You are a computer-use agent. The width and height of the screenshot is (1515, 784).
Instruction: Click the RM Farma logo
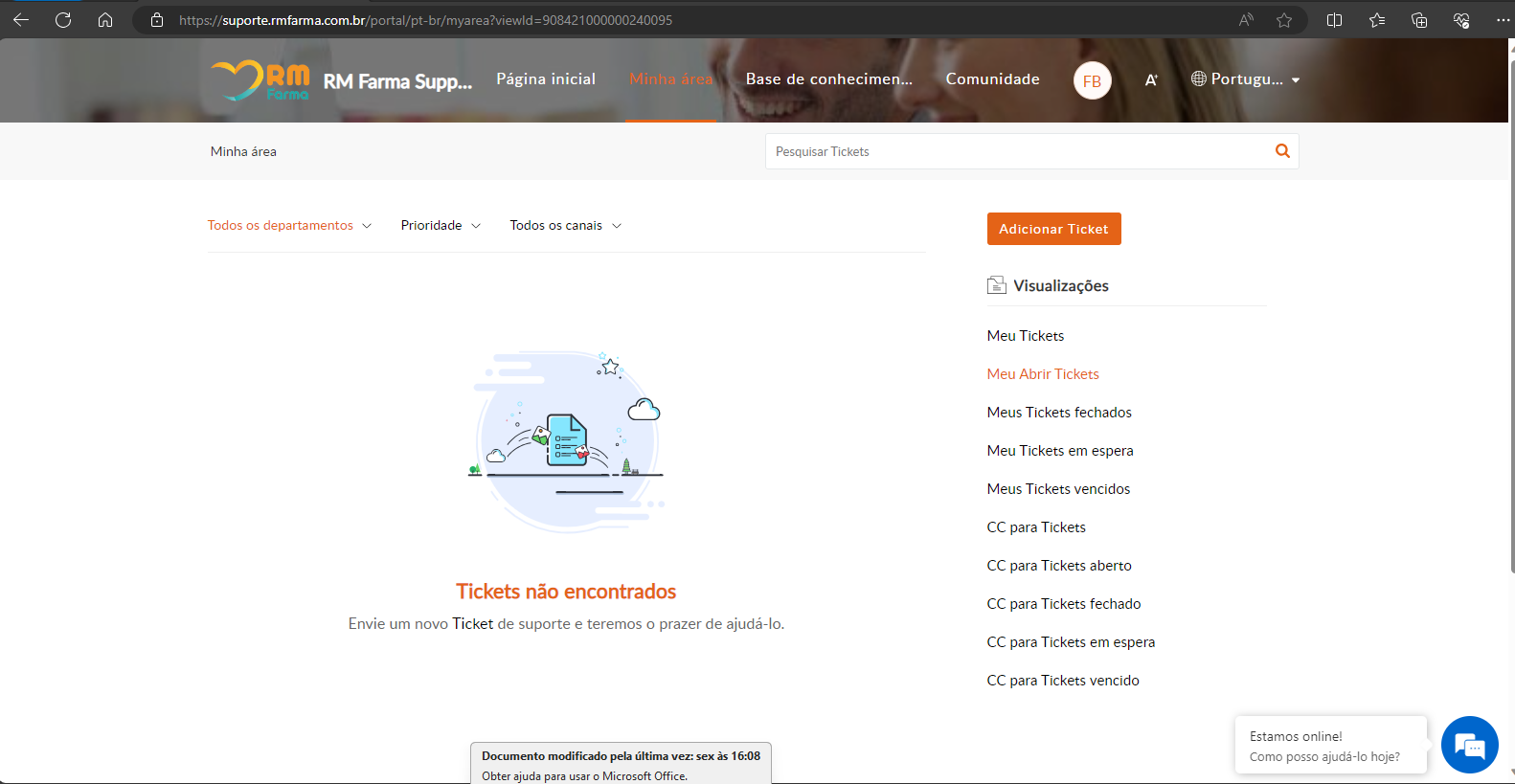pos(260,80)
